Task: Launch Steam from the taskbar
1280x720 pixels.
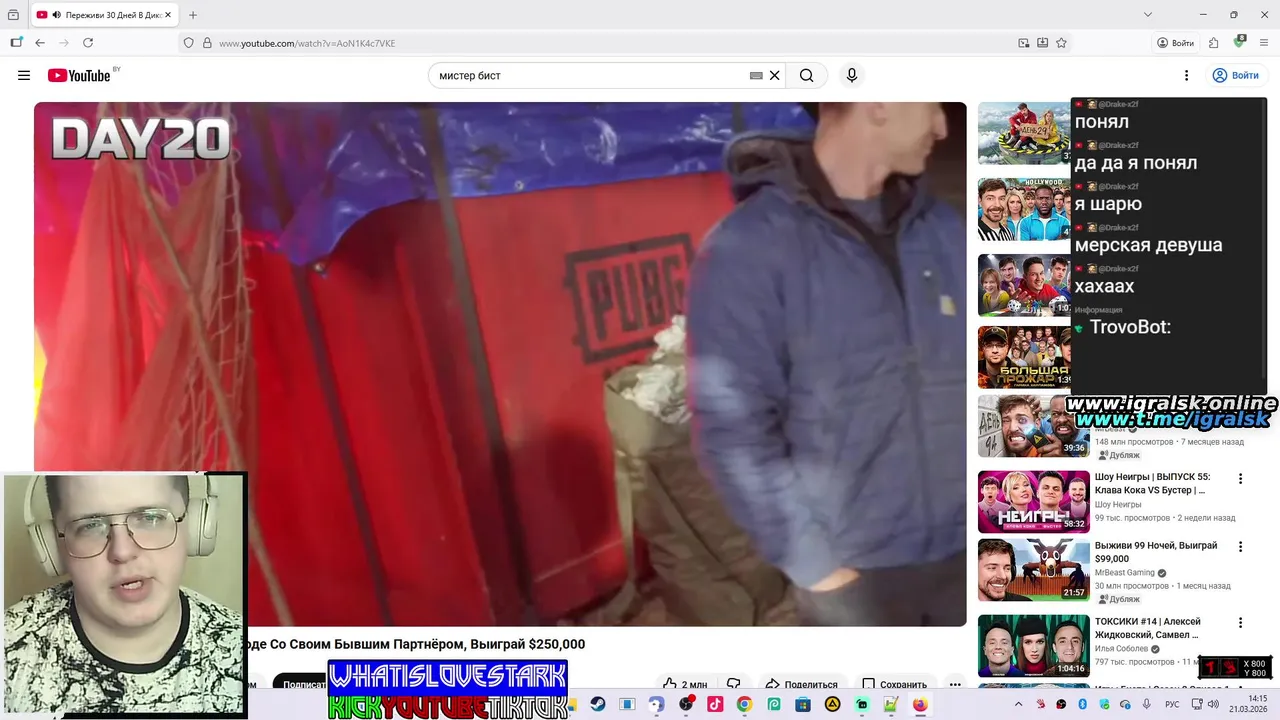Action: click(597, 704)
